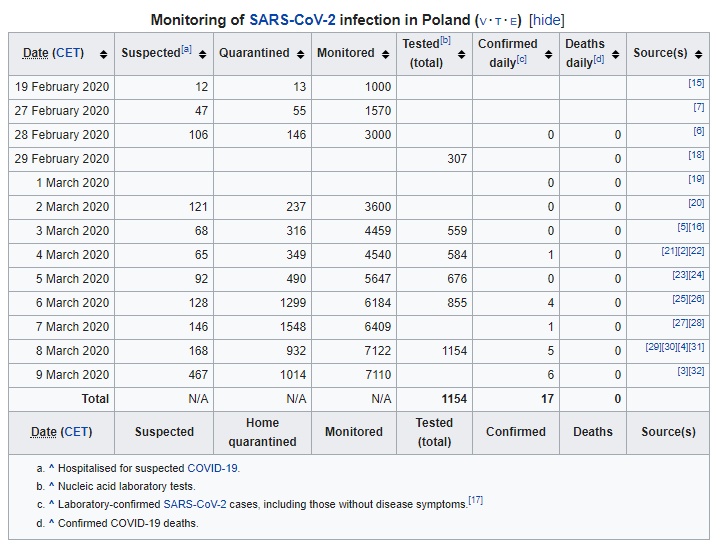Select Suspected value 467
The height and width of the screenshot is (545, 717).
198,375
